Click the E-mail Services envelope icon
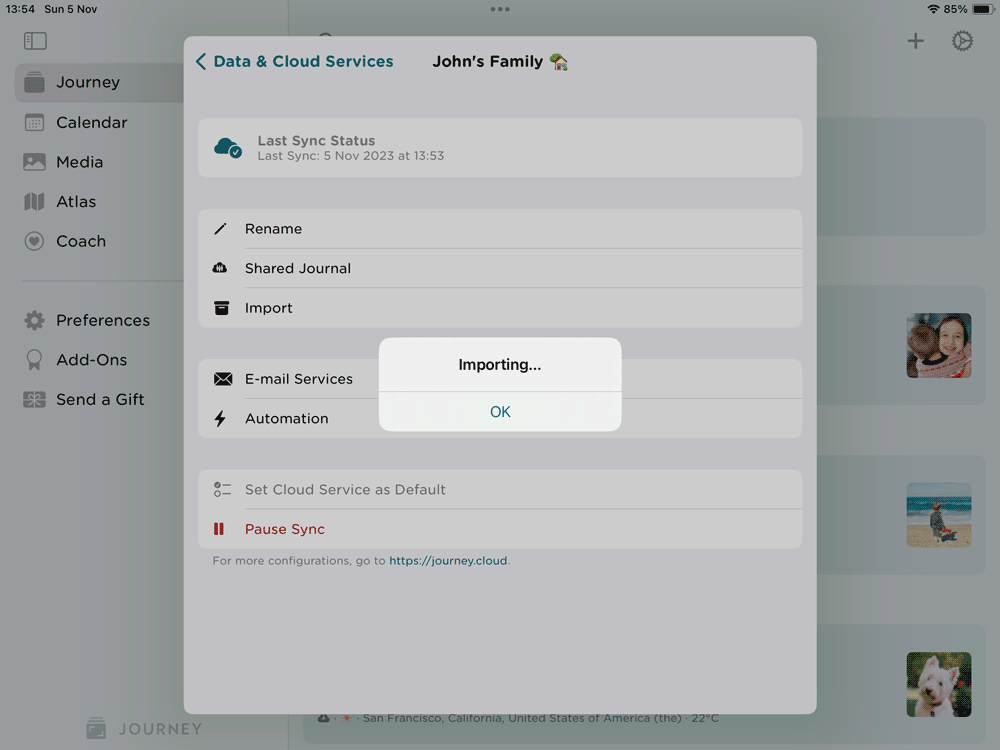The height and width of the screenshot is (750, 1000). (221, 379)
